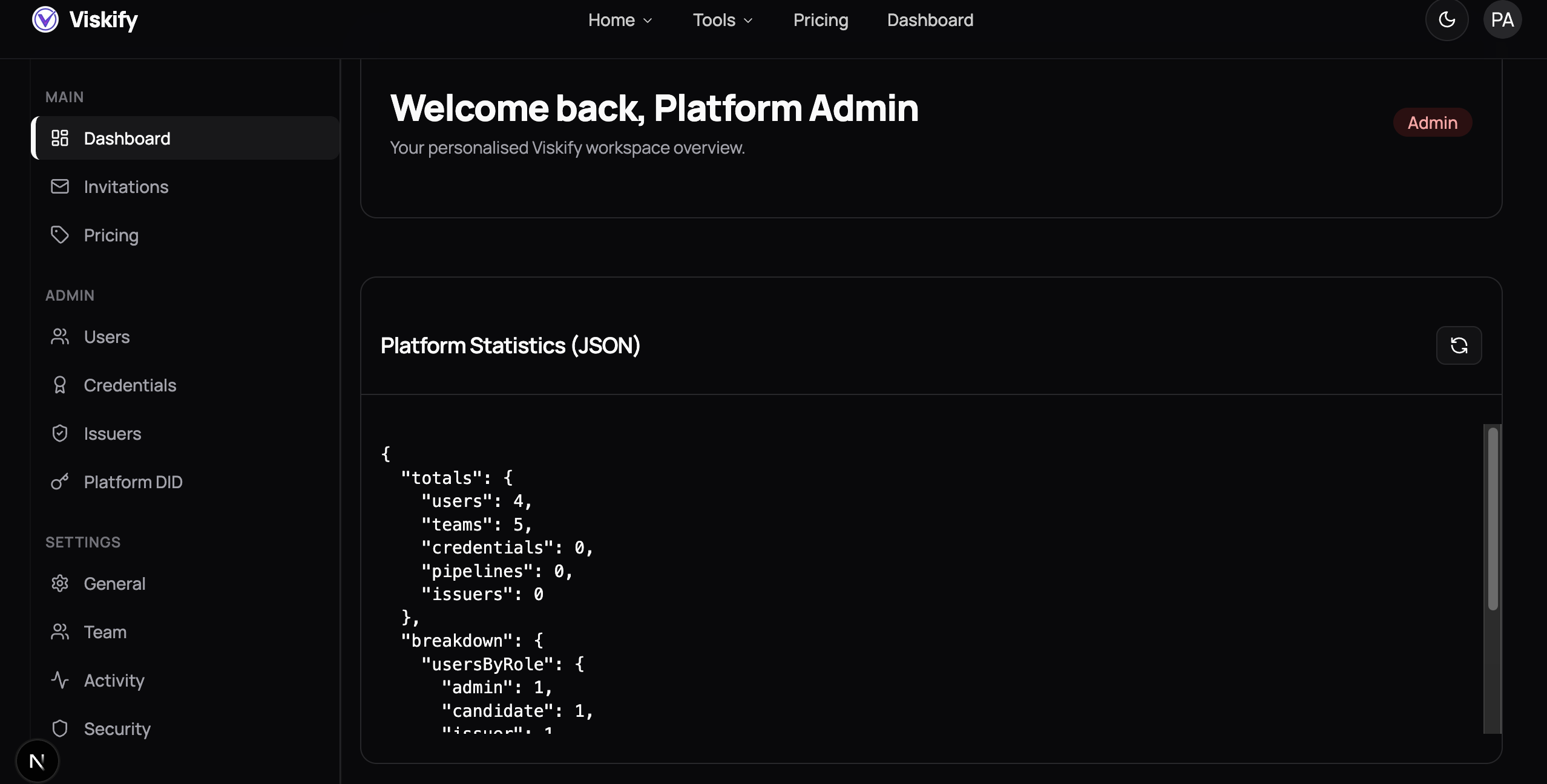Screen dimensions: 1547x784
Task: Click the "breakdown" JSON key
Action: 457,641
